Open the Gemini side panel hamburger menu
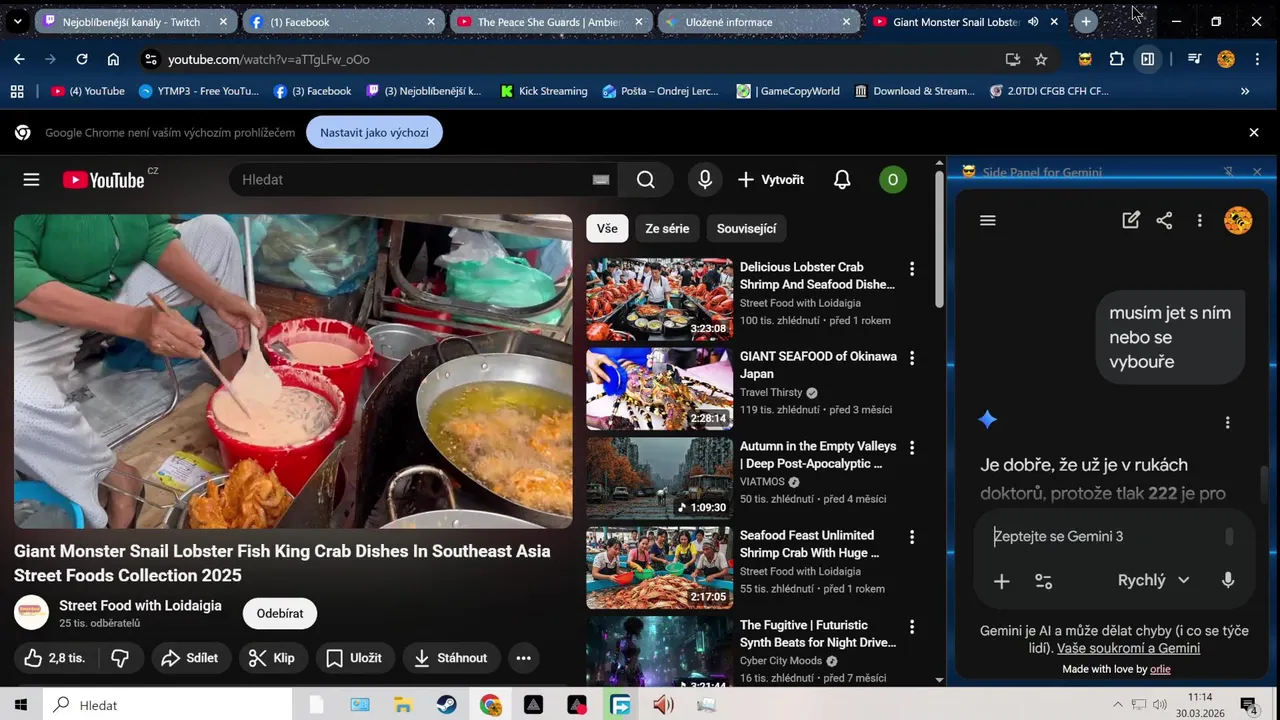Screen dimensions: 1280x720 (988, 221)
